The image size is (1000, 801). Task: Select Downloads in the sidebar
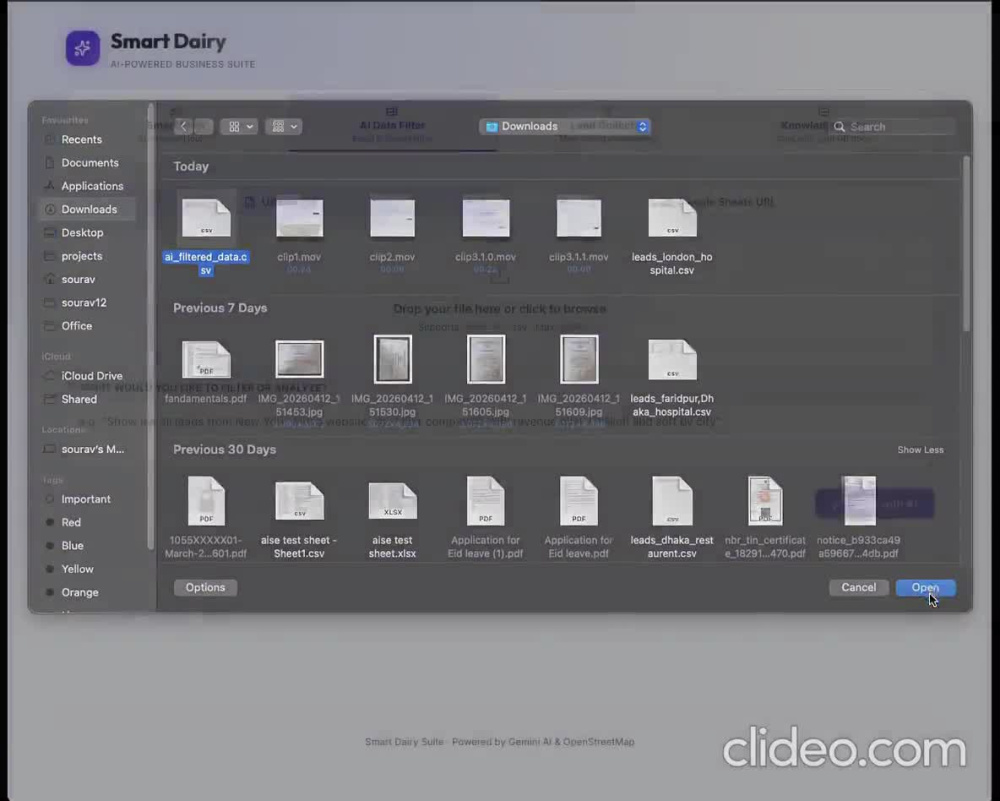tap(87, 209)
